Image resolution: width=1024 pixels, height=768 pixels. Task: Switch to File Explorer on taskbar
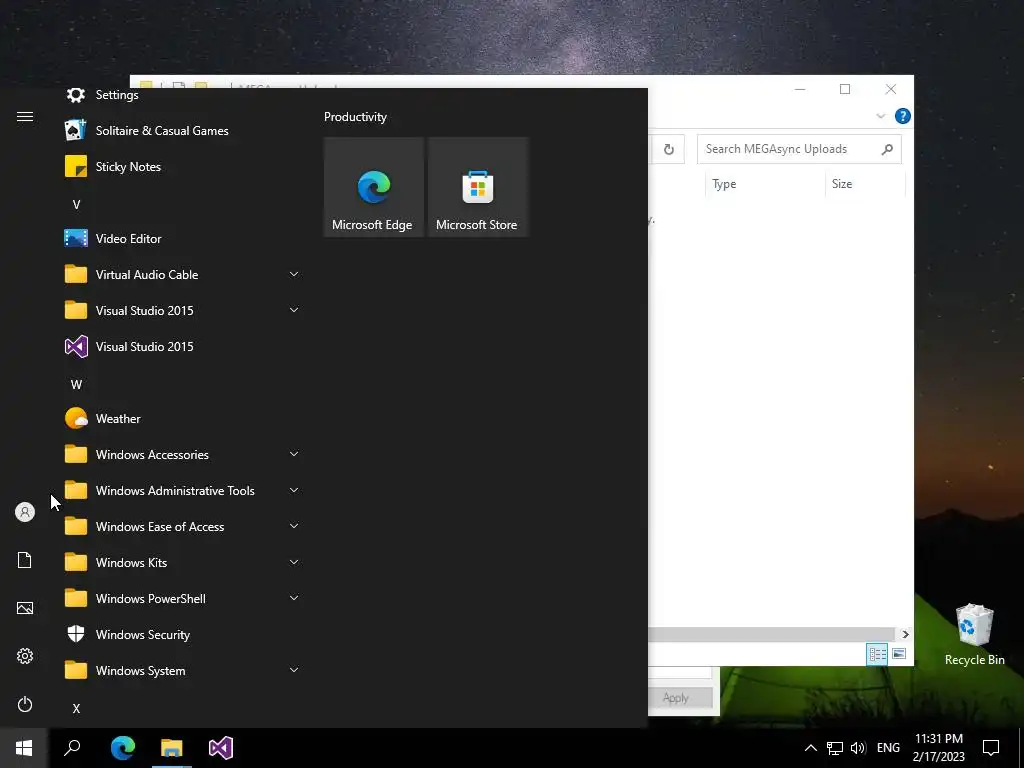pos(172,748)
